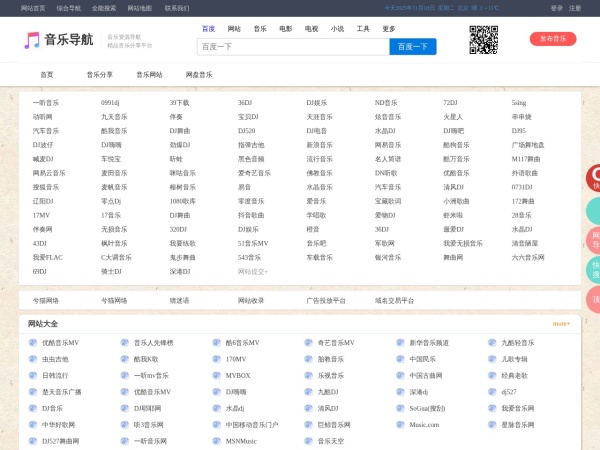
Task: Click the globe icon beside 170MV
Action: point(217,359)
